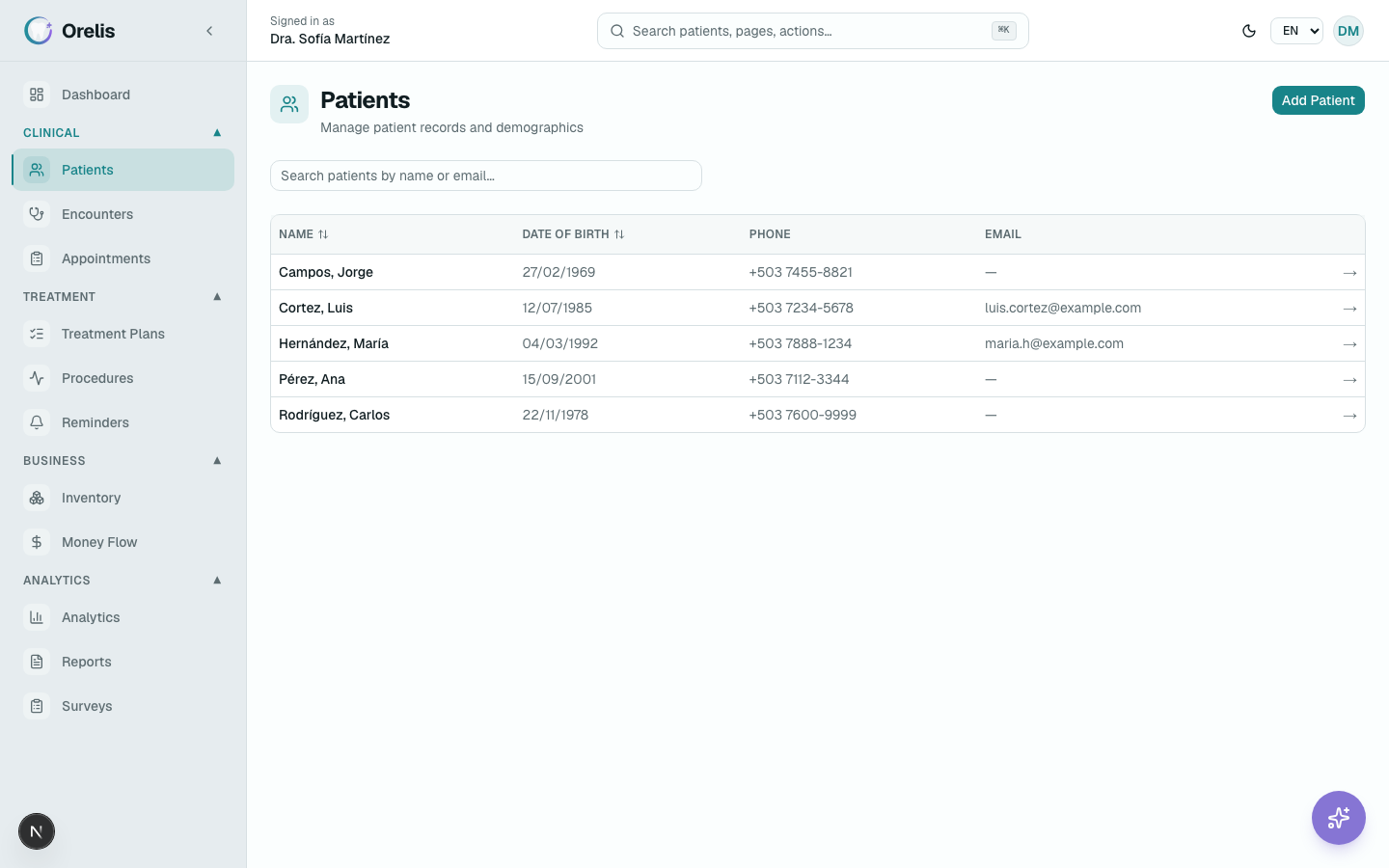The image size is (1389, 868).
Task: Open row arrow for Rodríguez, Carlos
Action: pyautogui.click(x=1349, y=416)
